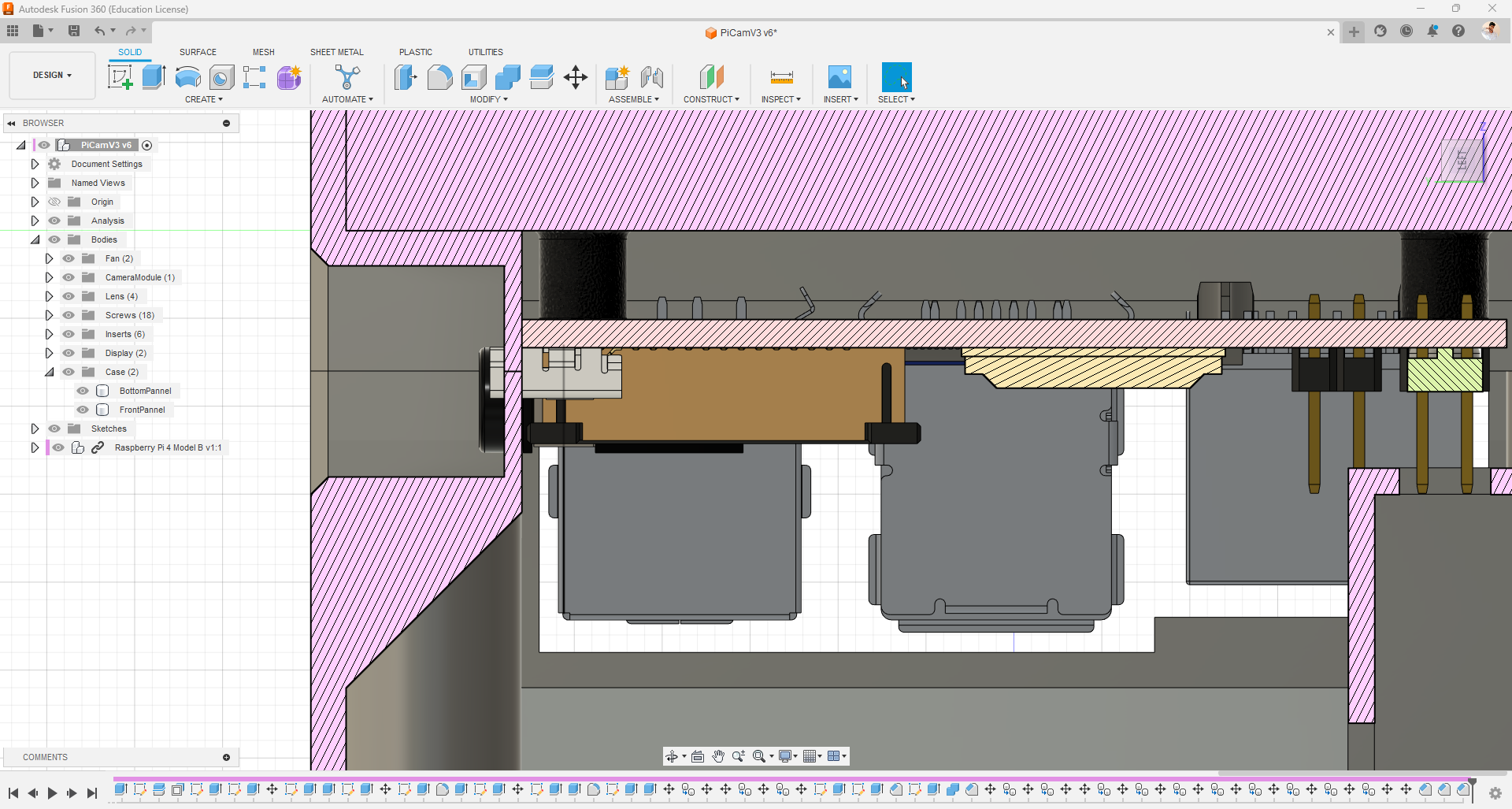Select the Measure tool icon
Viewport: 1512px width, 809px height.
(x=781, y=77)
